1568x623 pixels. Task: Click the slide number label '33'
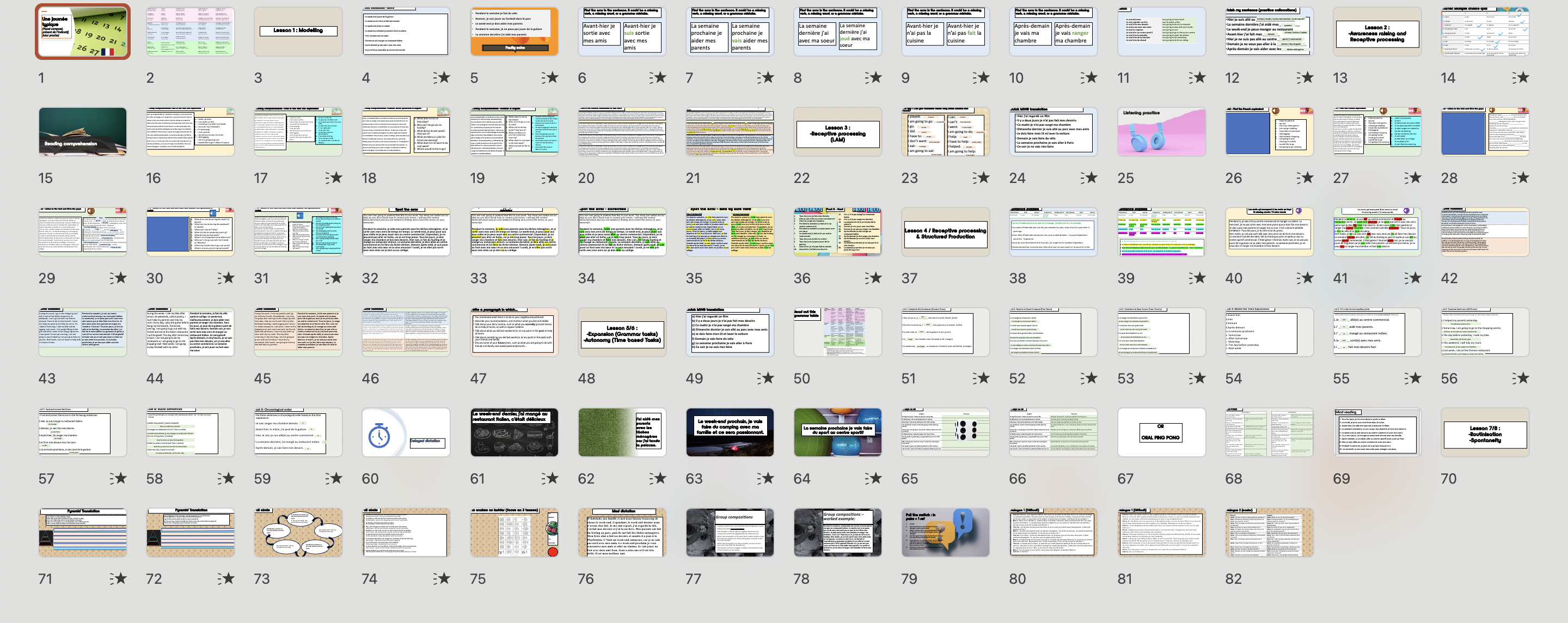coord(479,278)
